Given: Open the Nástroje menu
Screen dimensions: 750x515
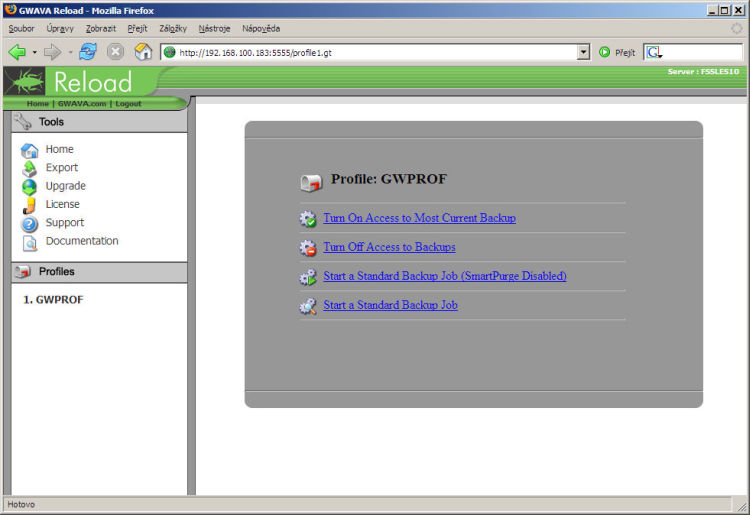Looking at the screenshot, I should coord(213,28).
